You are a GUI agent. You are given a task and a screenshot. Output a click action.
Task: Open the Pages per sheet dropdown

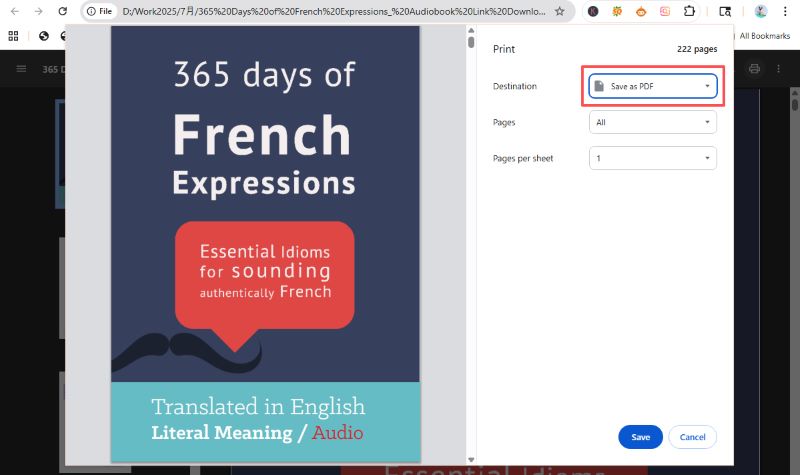click(653, 158)
